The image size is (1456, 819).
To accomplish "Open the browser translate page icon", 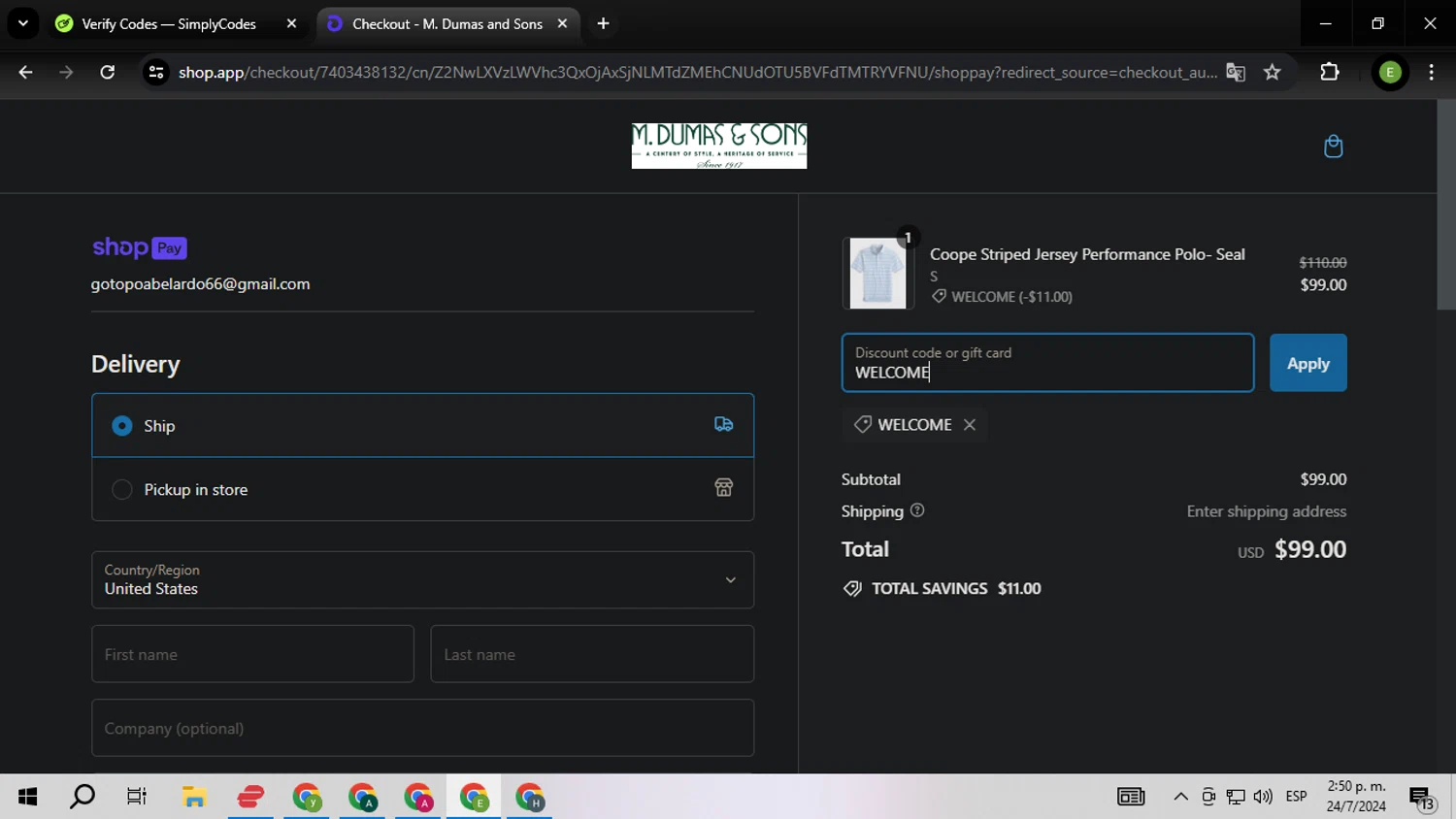I will [x=1236, y=72].
